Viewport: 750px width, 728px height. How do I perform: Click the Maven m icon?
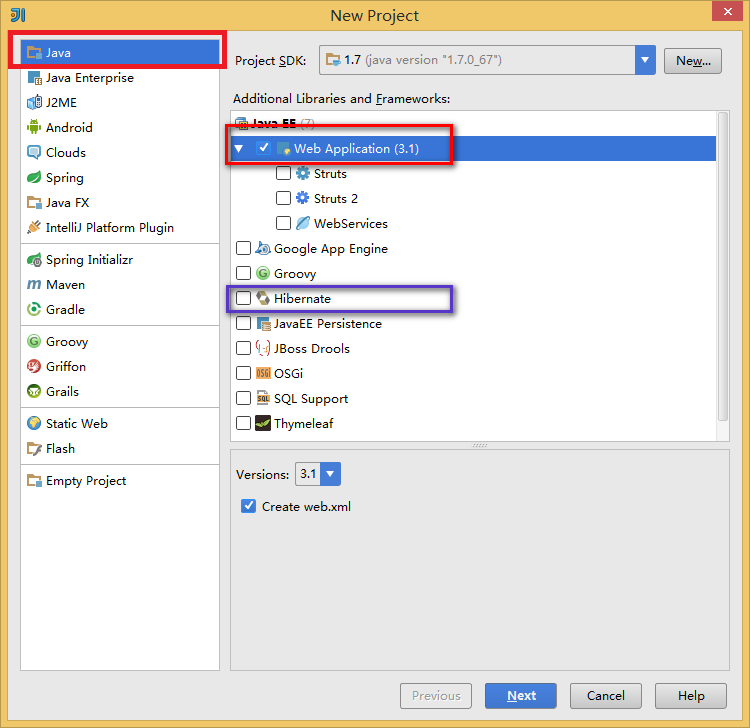pyautogui.click(x=34, y=285)
